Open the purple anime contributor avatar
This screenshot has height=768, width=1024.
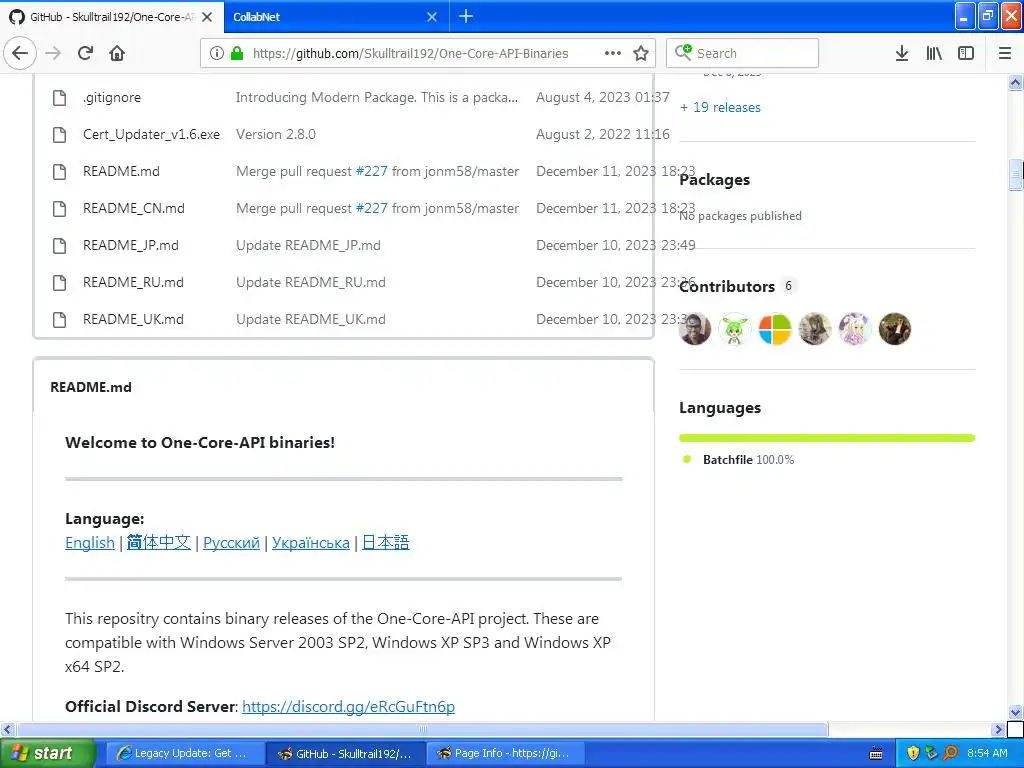click(855, 328)
